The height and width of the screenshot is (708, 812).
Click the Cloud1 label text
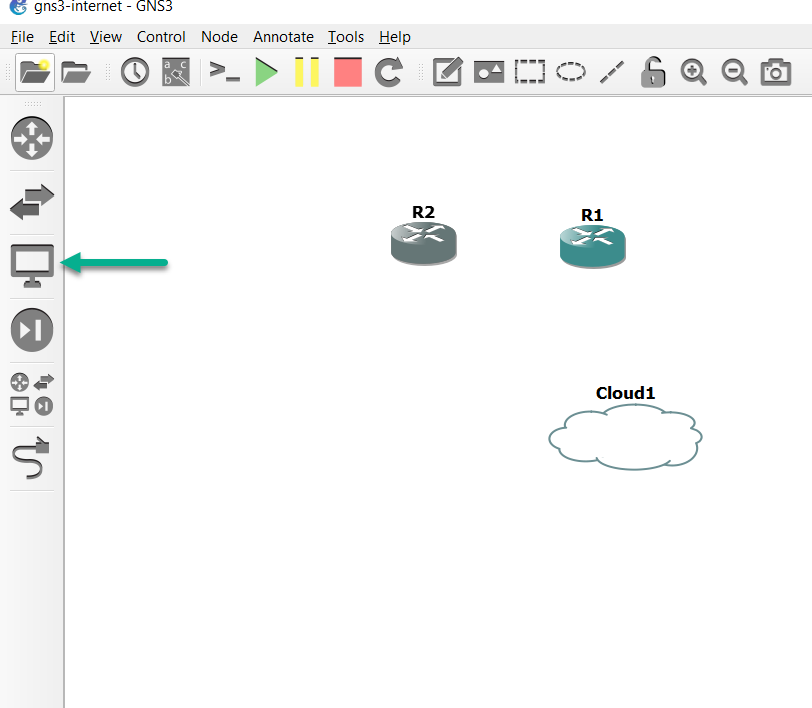[626, 393]
